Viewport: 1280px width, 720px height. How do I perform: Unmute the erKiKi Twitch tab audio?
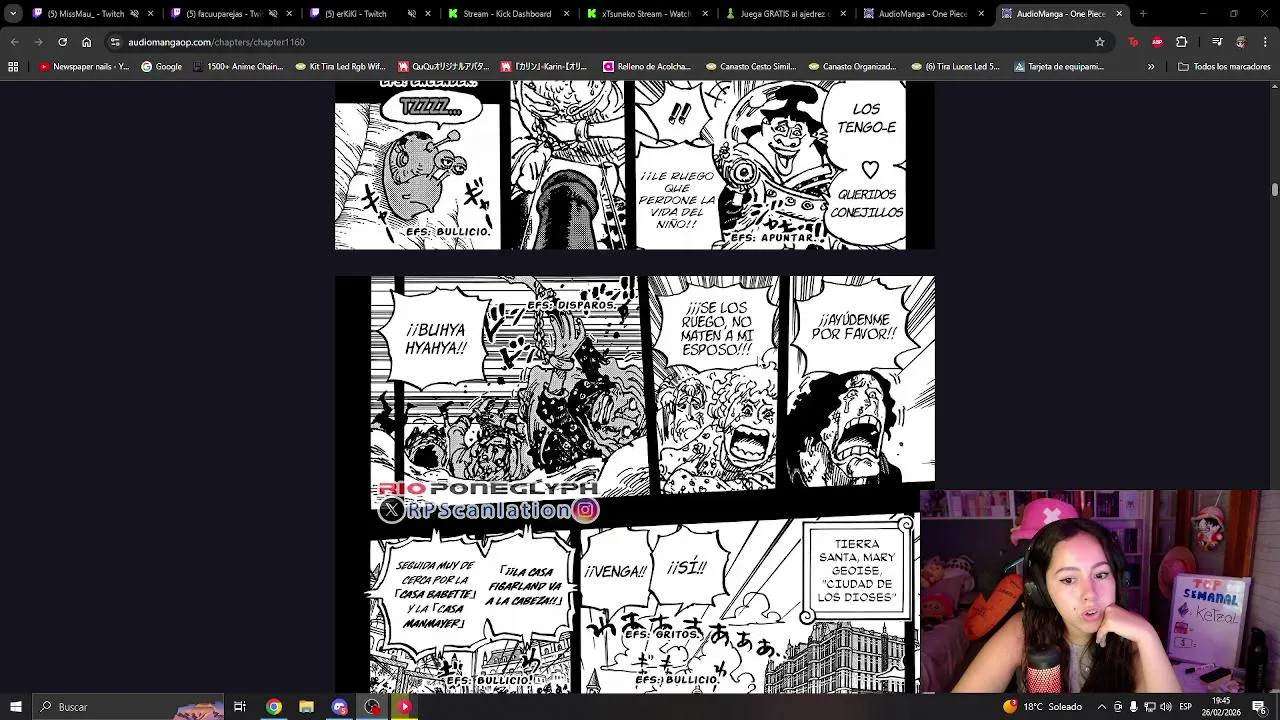(x=412, y=14)
